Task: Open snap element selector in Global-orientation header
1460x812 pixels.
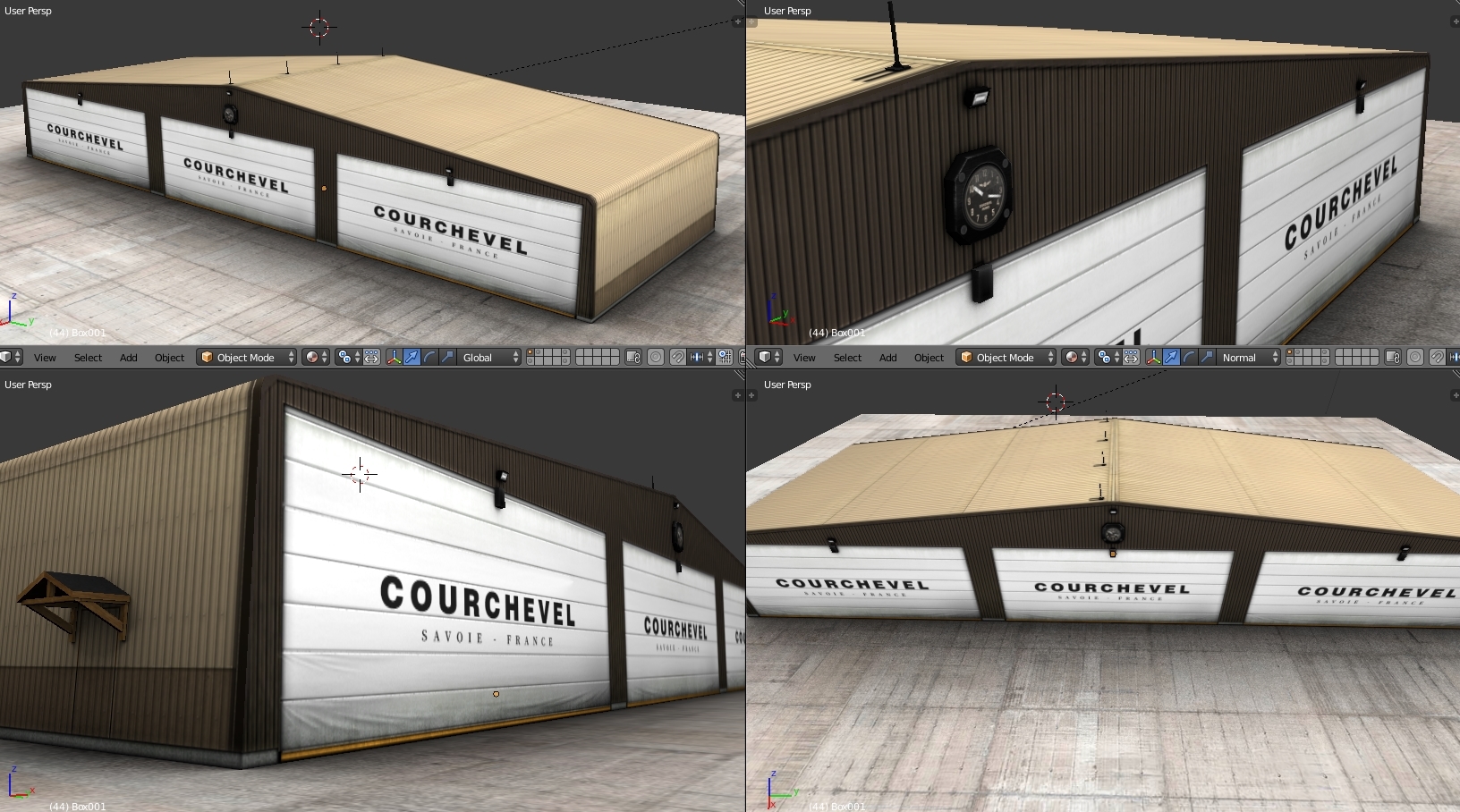Action: [x=701, y=357]
